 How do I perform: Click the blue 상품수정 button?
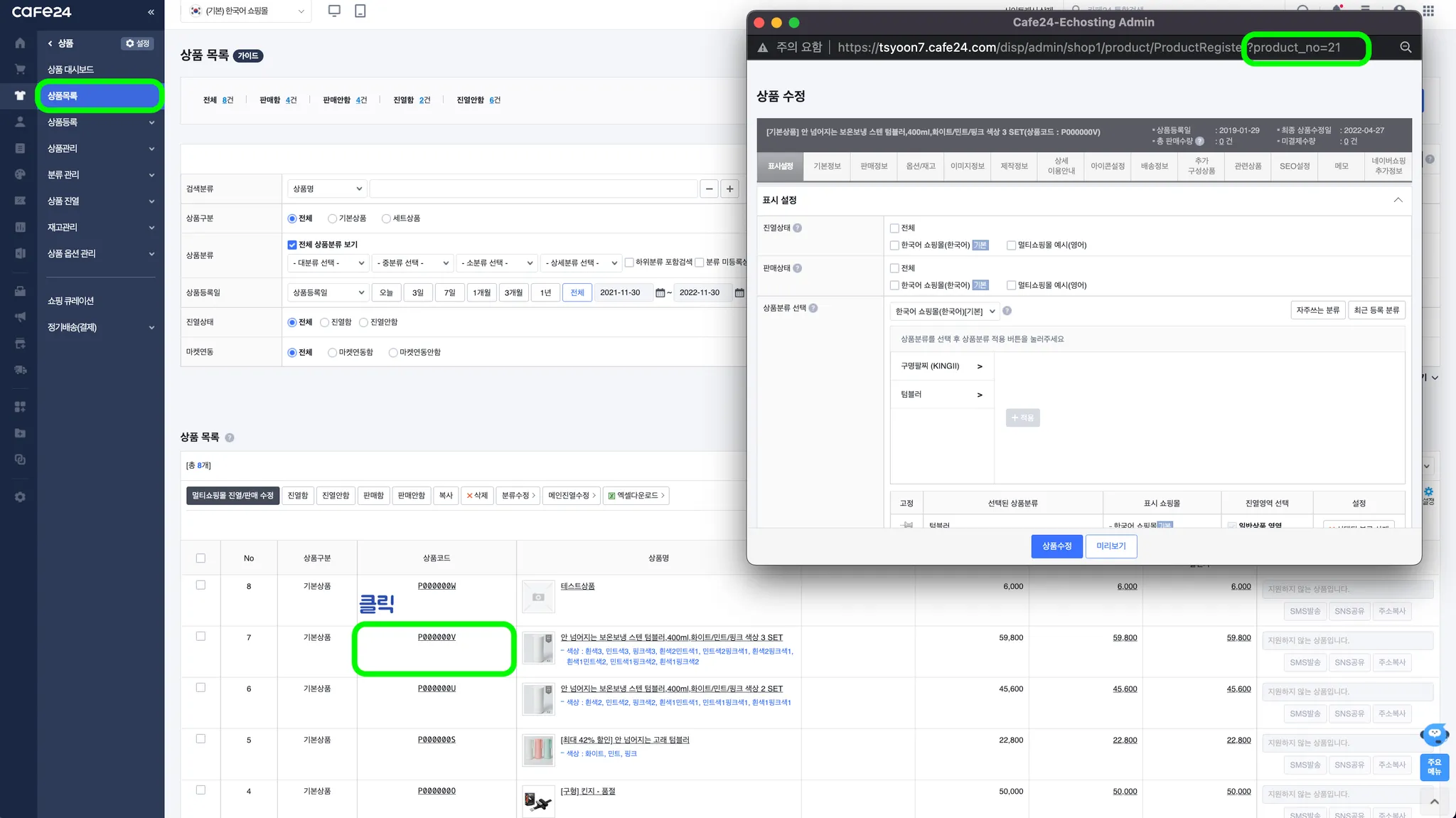pyautogui.click(x=1056, y=546)
